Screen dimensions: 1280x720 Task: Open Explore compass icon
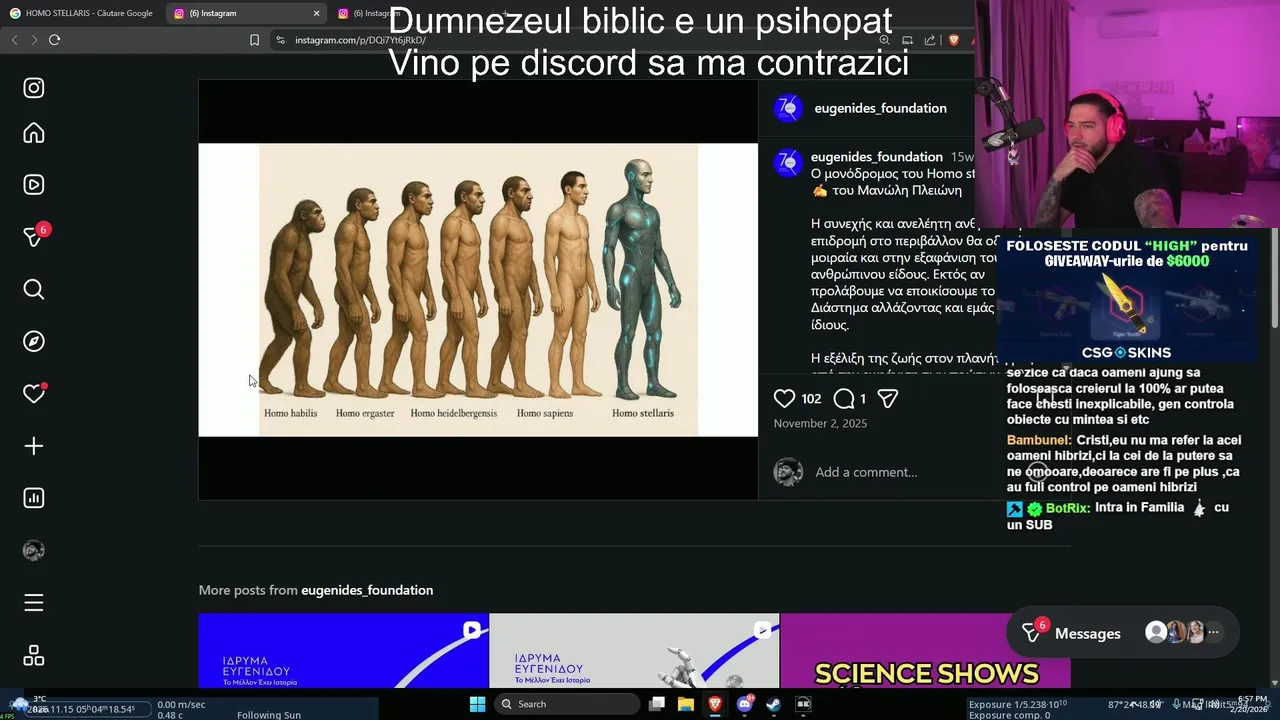pos(34,342)
